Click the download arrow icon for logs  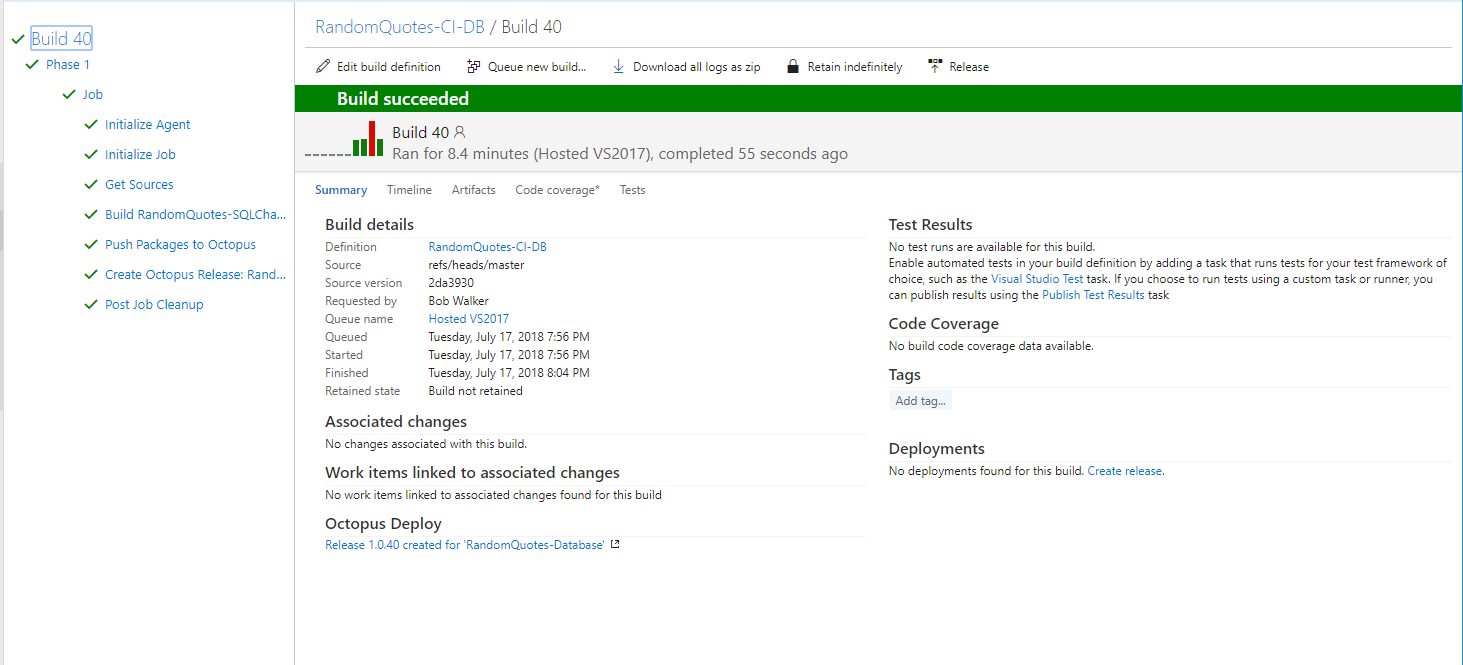(x=618, y=67)
